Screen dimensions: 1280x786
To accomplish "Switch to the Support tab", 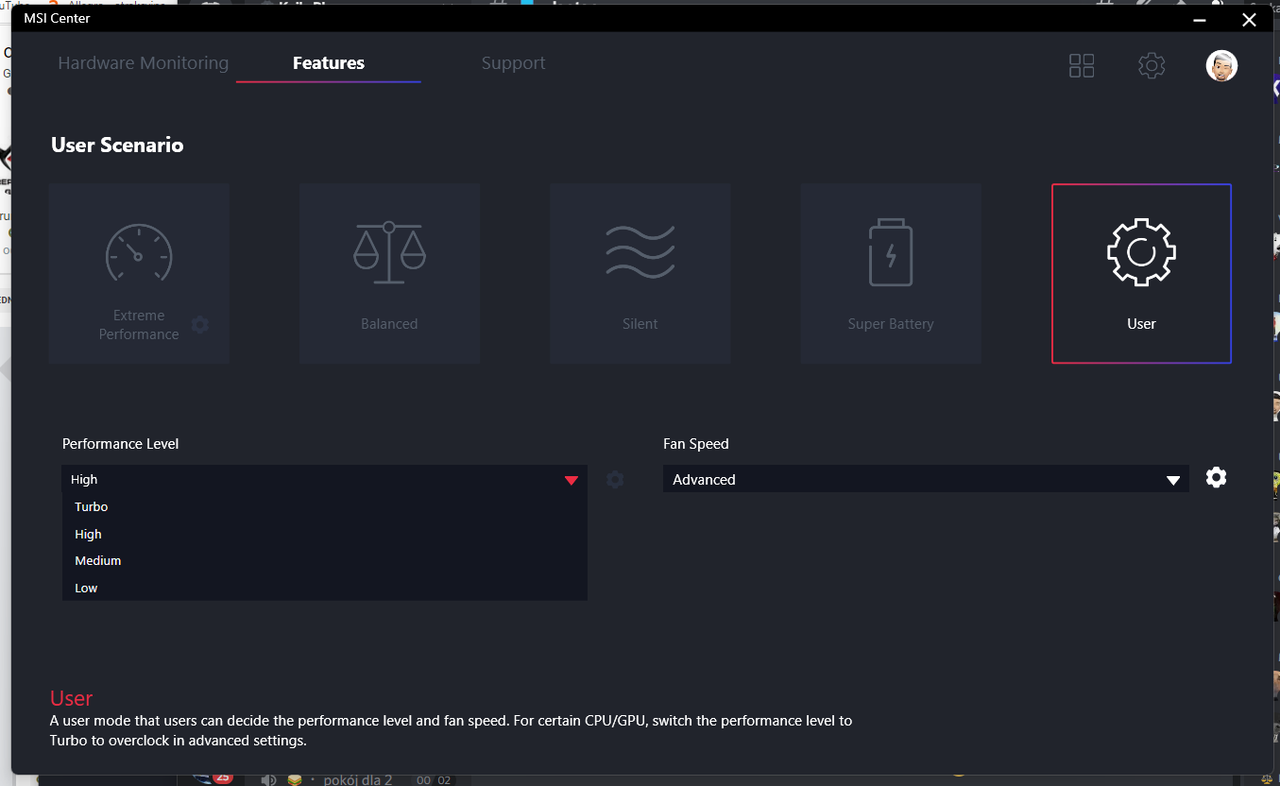I will (x=513, y=63).
